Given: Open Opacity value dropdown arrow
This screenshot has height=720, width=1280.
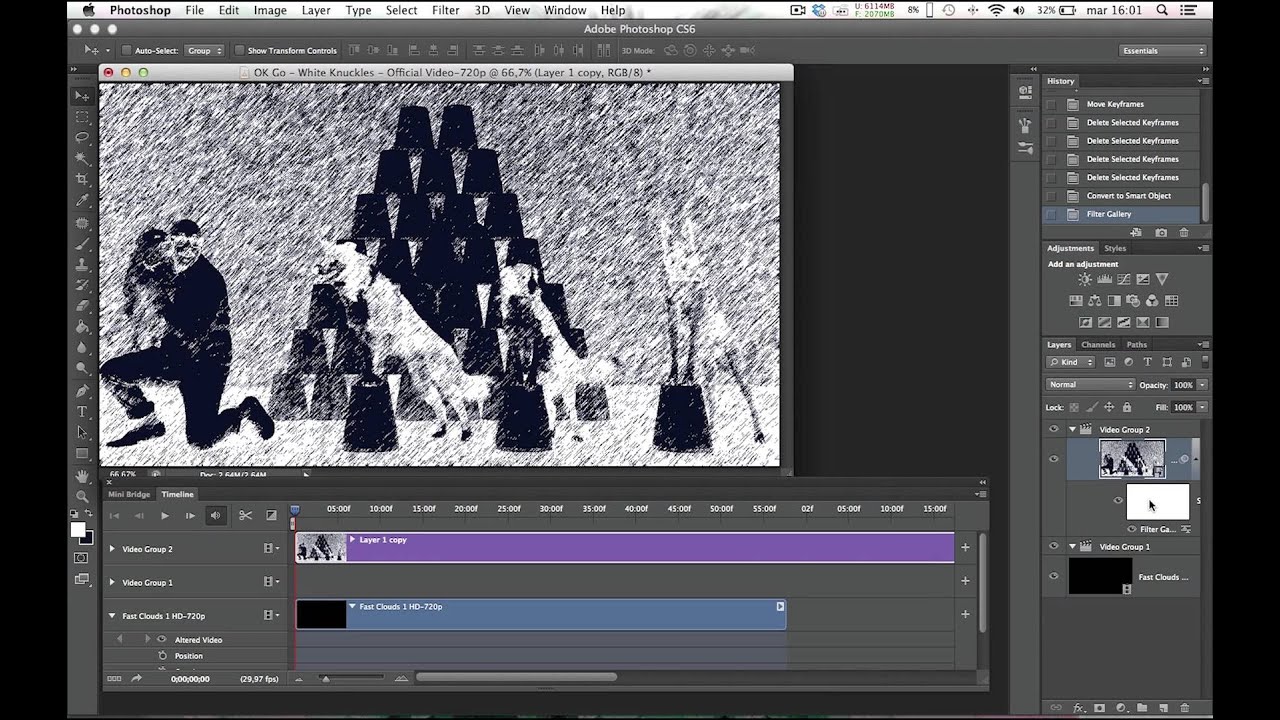Looking at the screenshot, I should click(1202, 385).
